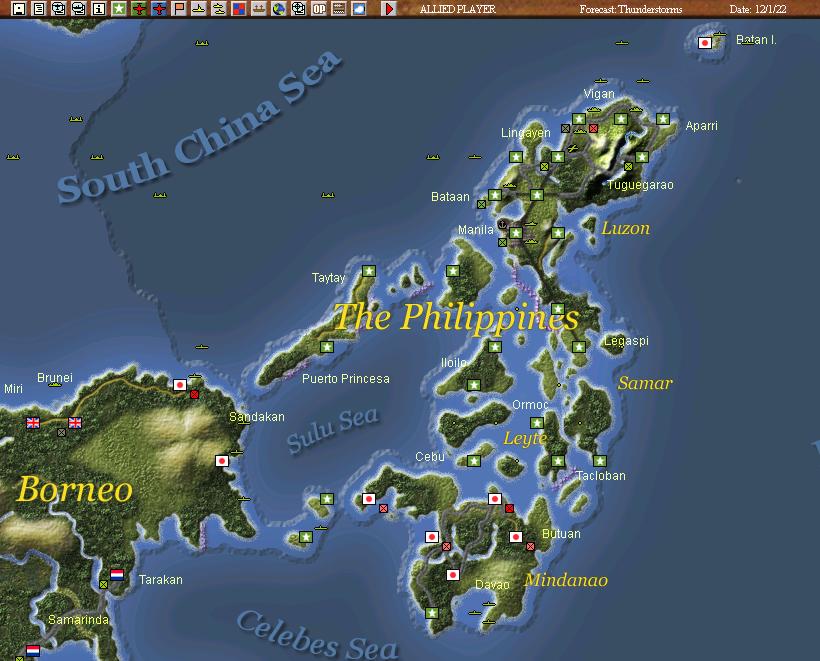The width and height of the screenshot is (820, 661).
Task: Click the 'Forecast: Thunderstorms' text
Action: pyautogui.click(x=631, y=9)
